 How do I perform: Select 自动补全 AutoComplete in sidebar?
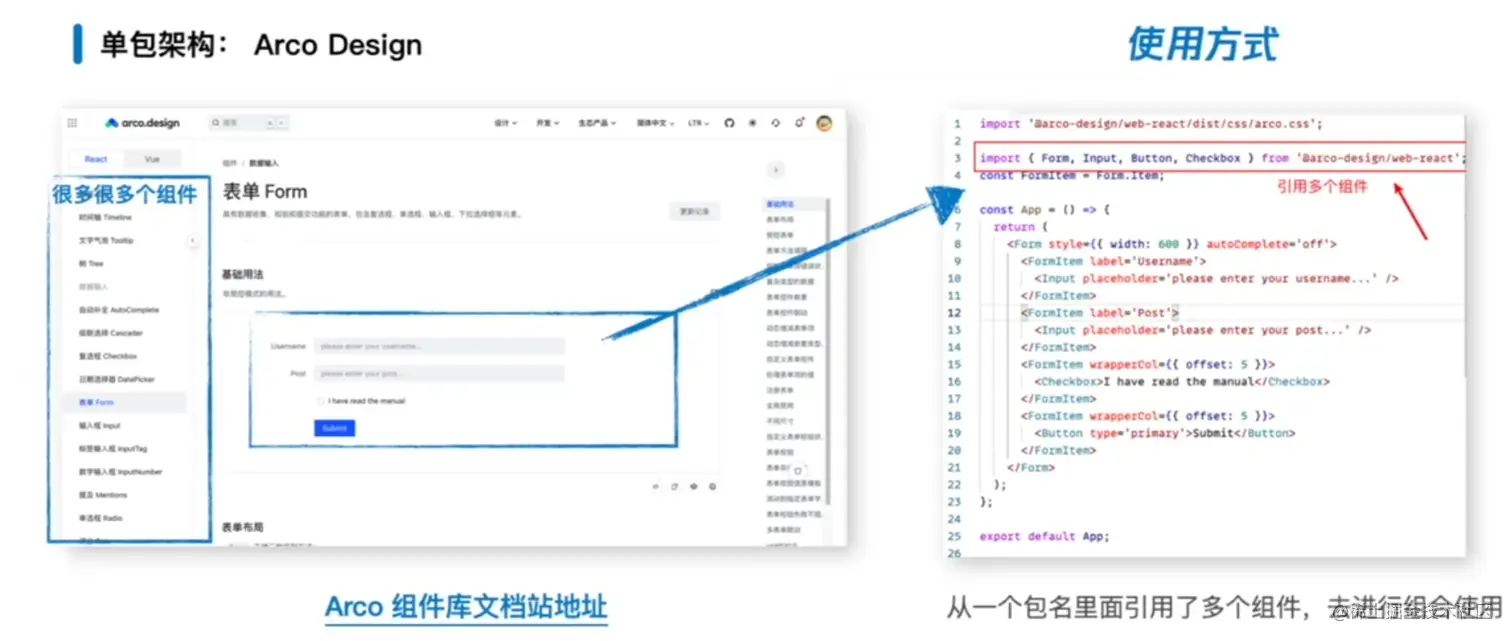[119, 310]
